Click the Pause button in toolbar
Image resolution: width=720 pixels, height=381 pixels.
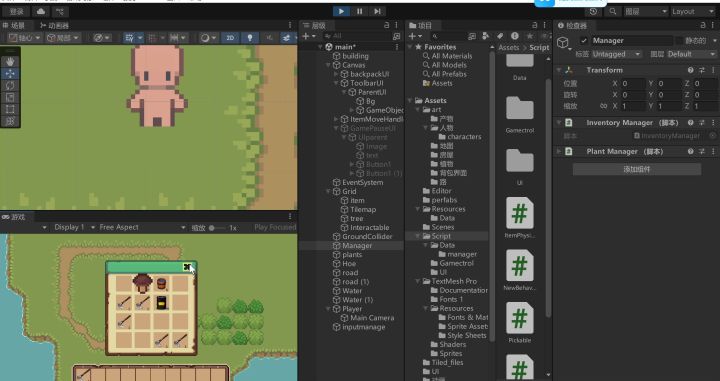pyautogui.click(x=360, y=11)
